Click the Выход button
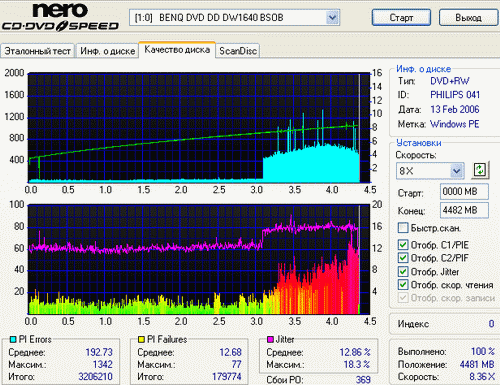The image size is (500, 385). pyautogui.click(x=468, y=17)
